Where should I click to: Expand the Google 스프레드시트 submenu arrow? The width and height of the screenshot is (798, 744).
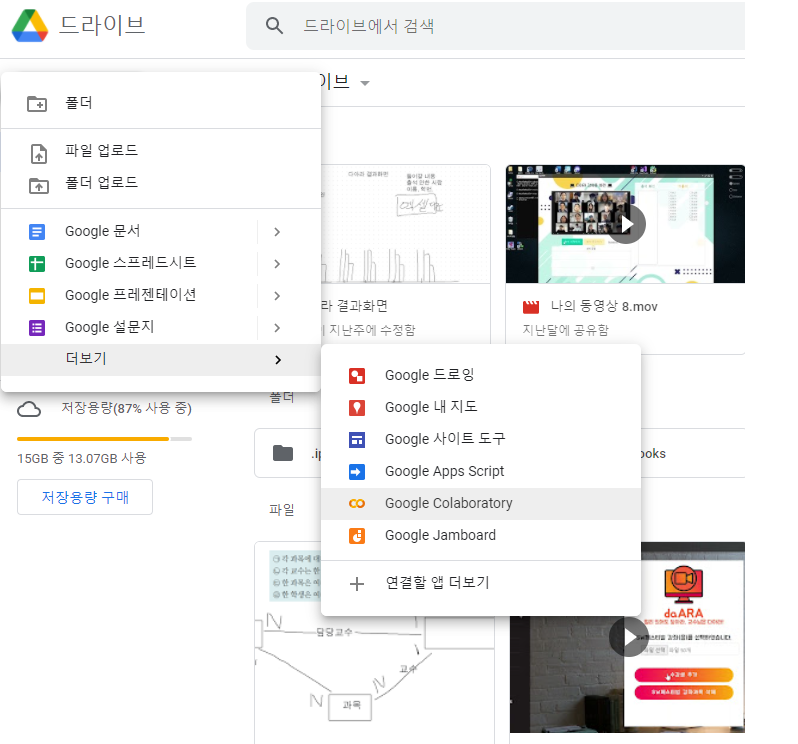[x=277, y=264]
